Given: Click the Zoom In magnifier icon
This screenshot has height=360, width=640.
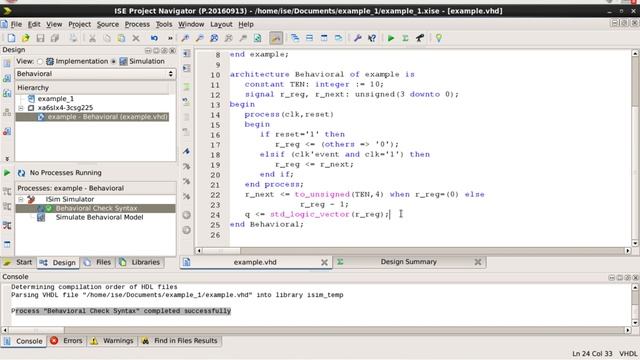Looking at the screenshot, I should (x=185, y=38).
